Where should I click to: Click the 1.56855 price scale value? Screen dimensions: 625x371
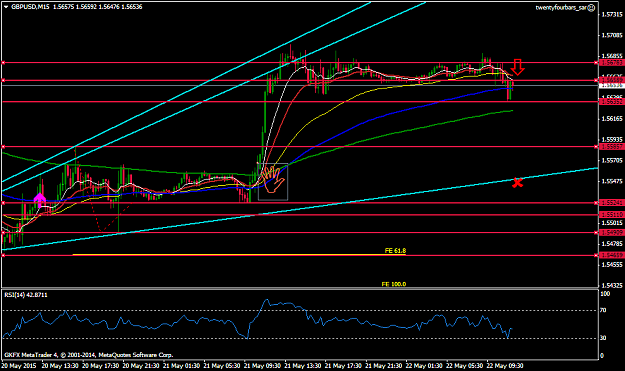click(x=612, y=56)
